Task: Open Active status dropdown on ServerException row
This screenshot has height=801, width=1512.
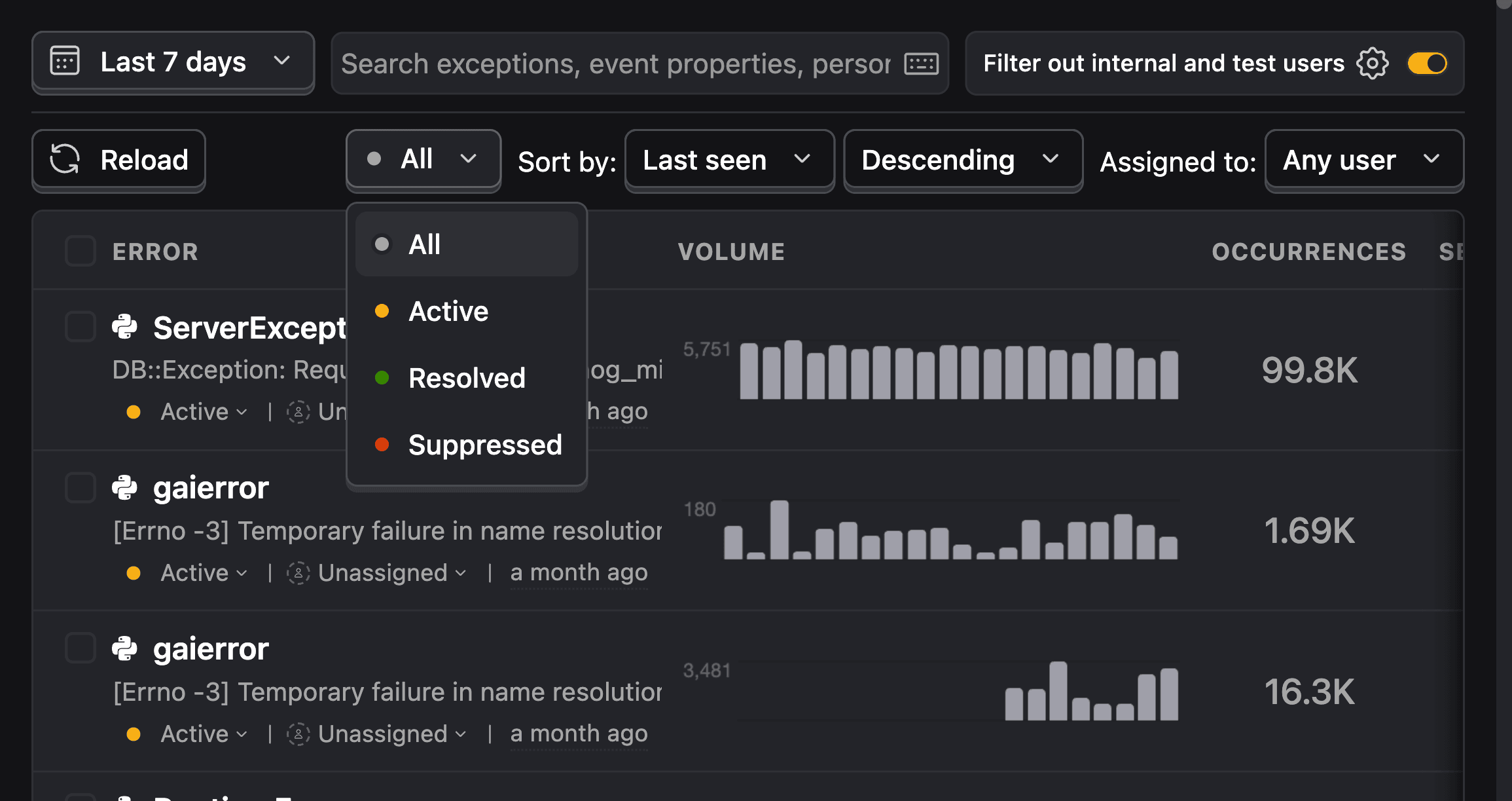Action: 204,412
